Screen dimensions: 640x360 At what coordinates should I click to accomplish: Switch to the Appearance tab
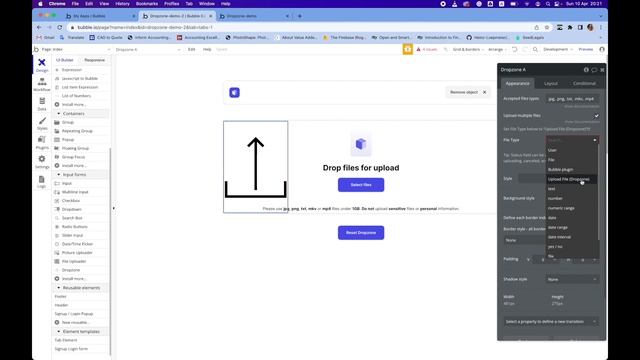coord(518,83)
